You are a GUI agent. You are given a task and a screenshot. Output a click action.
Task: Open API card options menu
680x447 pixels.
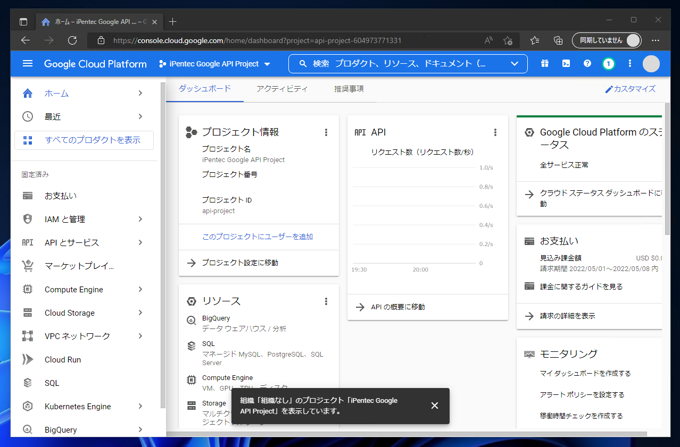click(x=495, y=132)
